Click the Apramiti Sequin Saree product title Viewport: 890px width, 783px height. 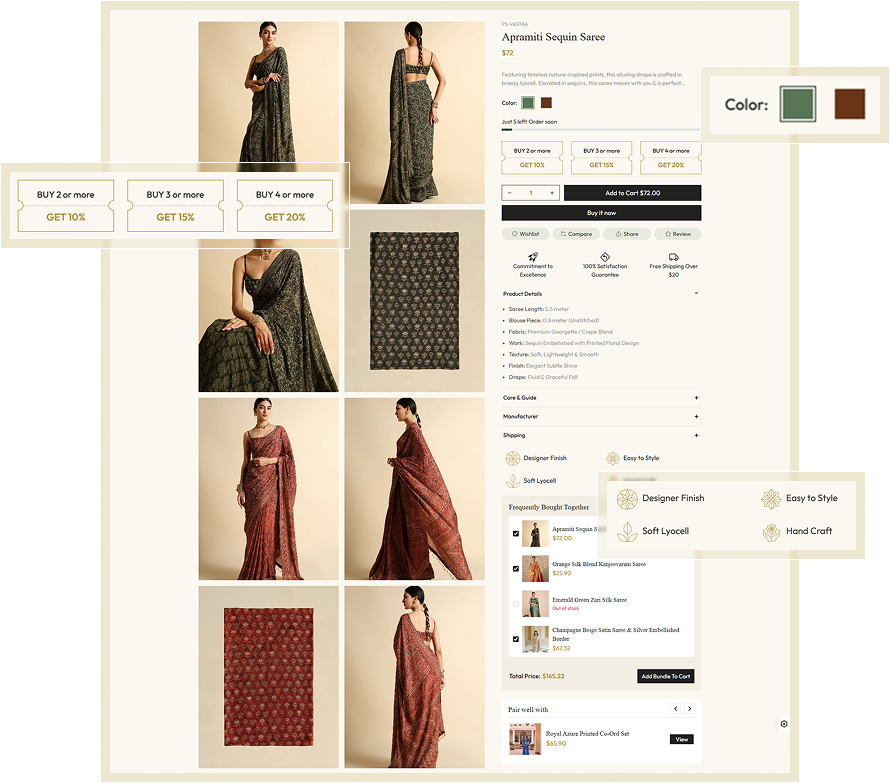point(553,37)
